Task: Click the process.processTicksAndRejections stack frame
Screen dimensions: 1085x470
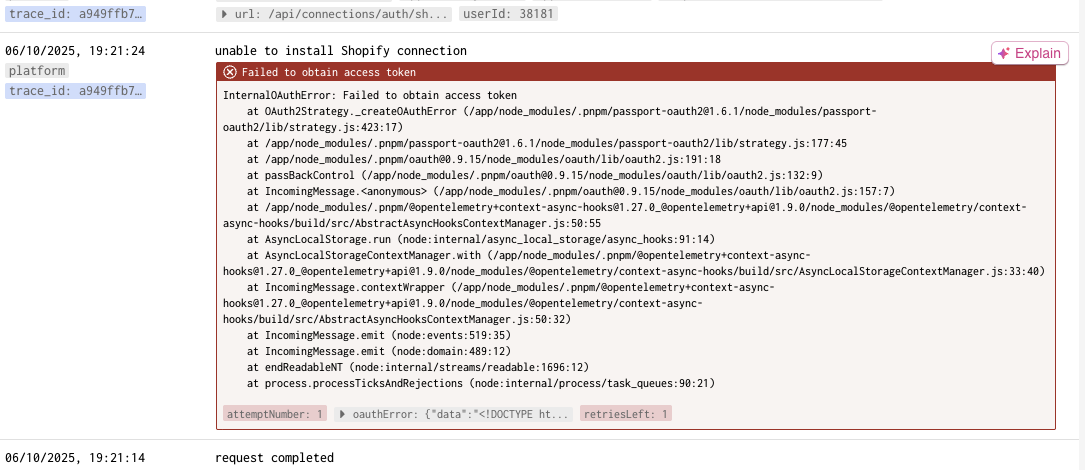Action: pyautogui.click(x=480, y=383)
